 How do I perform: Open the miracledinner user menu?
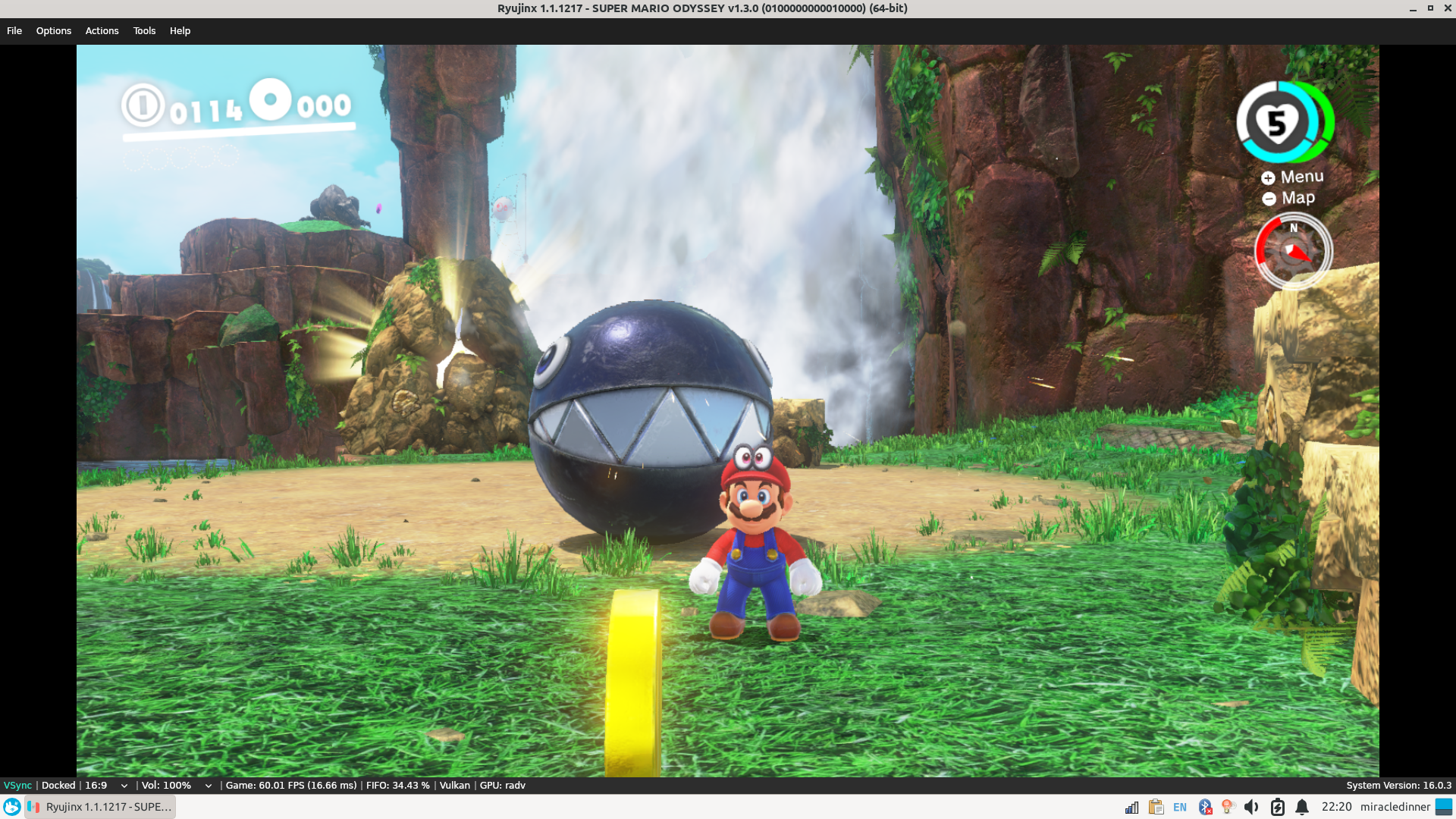coord(1395,807)
